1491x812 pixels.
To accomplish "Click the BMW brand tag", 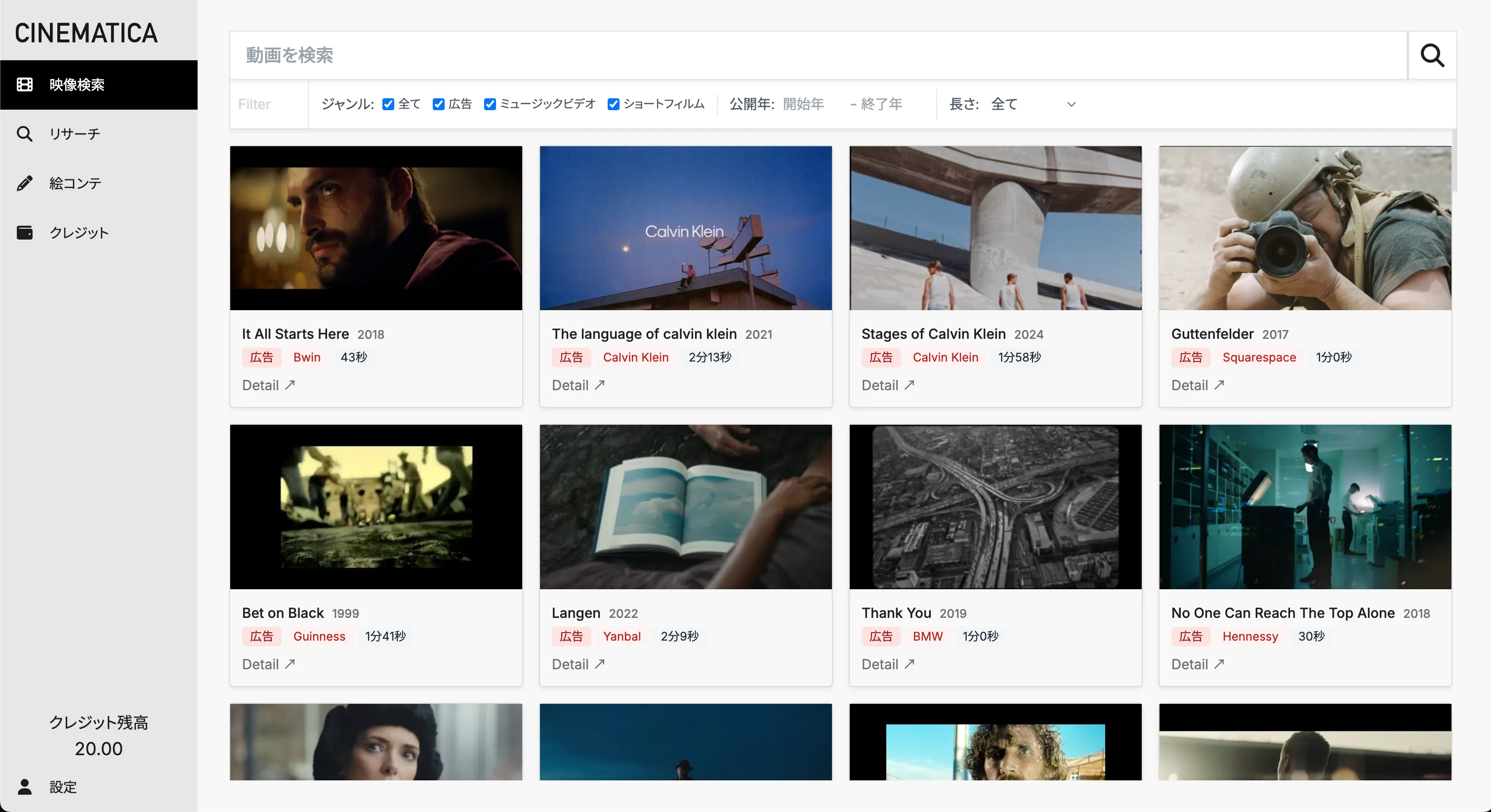I will (x=927, y=636).
